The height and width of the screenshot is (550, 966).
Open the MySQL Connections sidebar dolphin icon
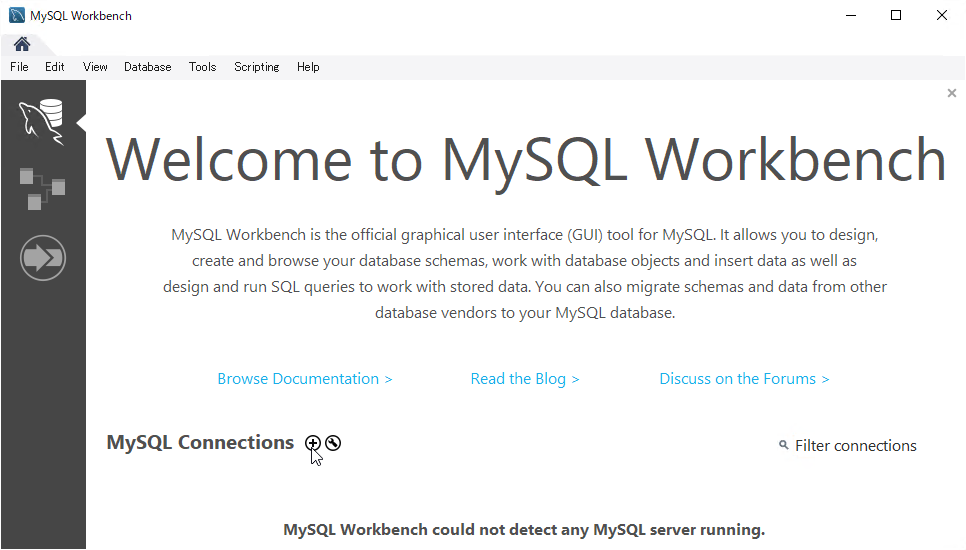click(42, 122)
